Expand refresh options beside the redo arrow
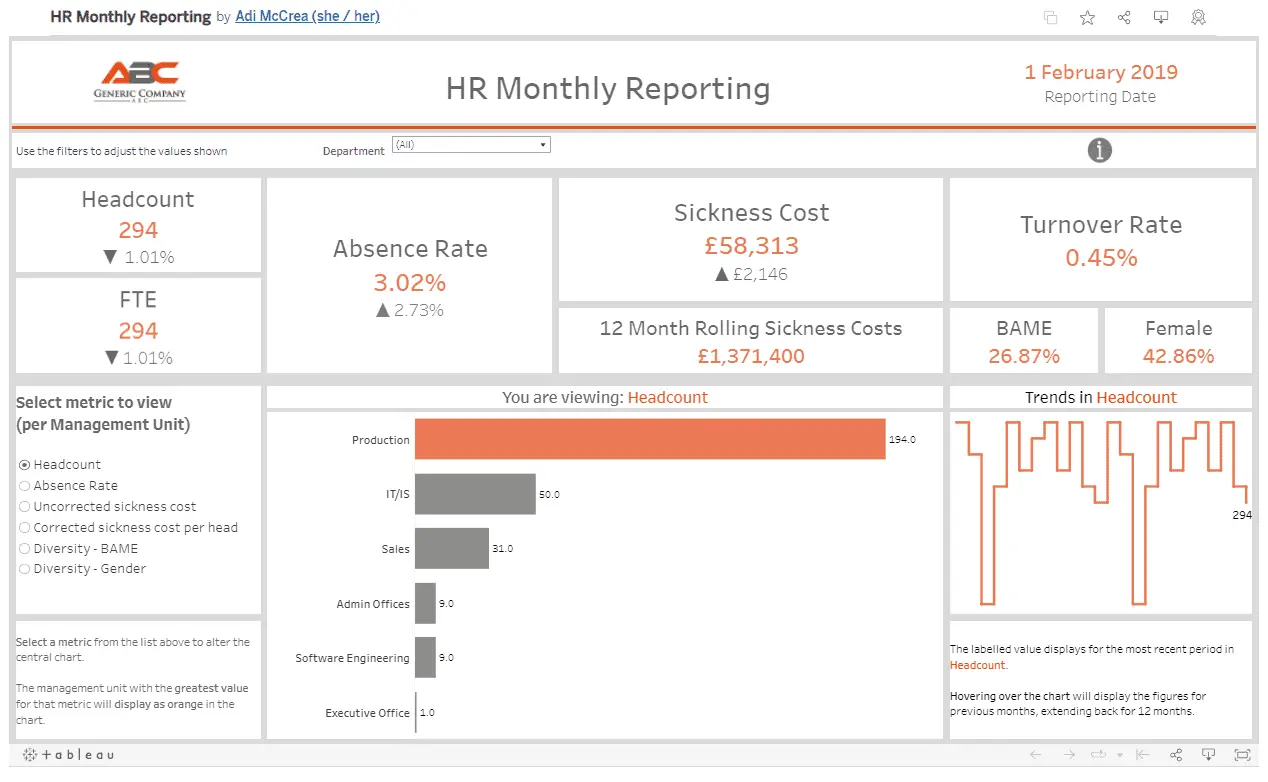The width and height of the screenshot is (1268, 782). [1098, 754]
